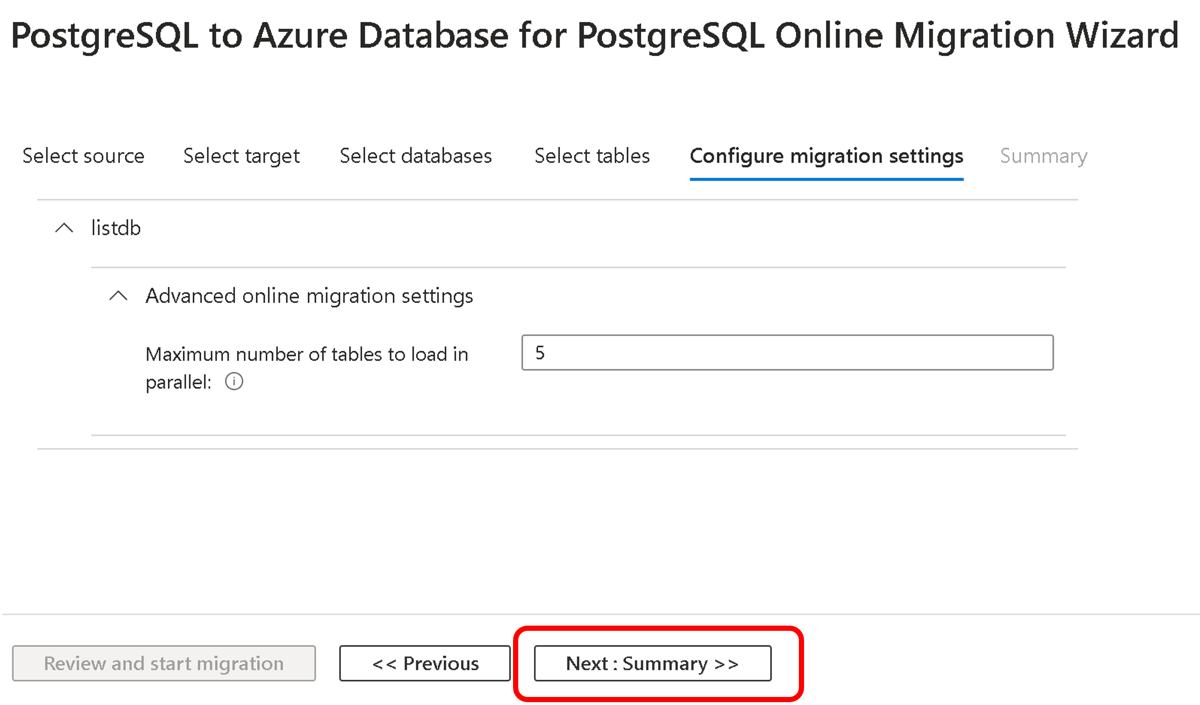Image resolution: width=1200 pixels, height=705 pixels.
Task: Click the Review and start migration button
Action: (x=164, y=663)
